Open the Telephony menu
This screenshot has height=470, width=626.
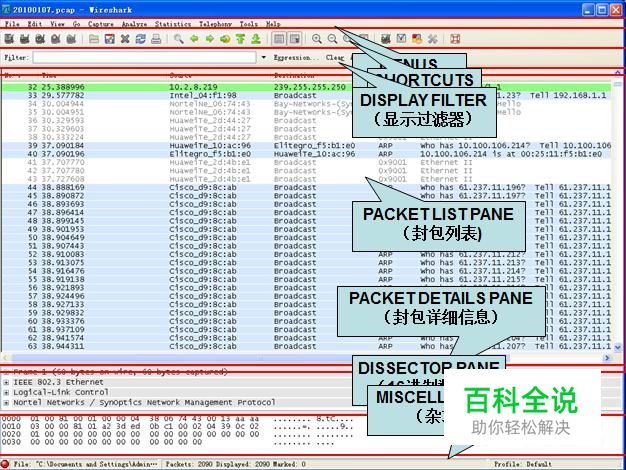[215, 24]
